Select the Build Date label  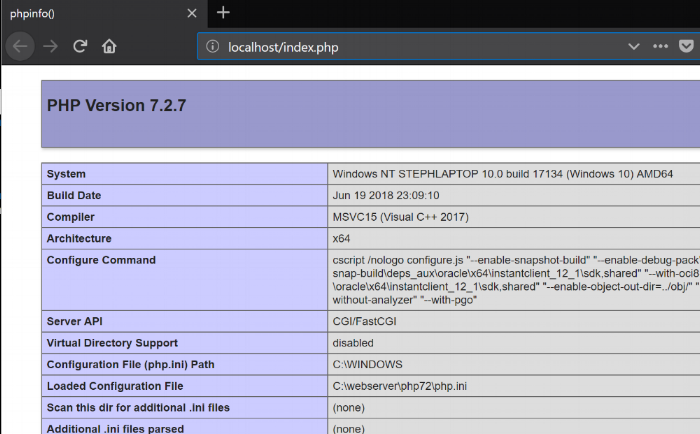coord(74,196)
